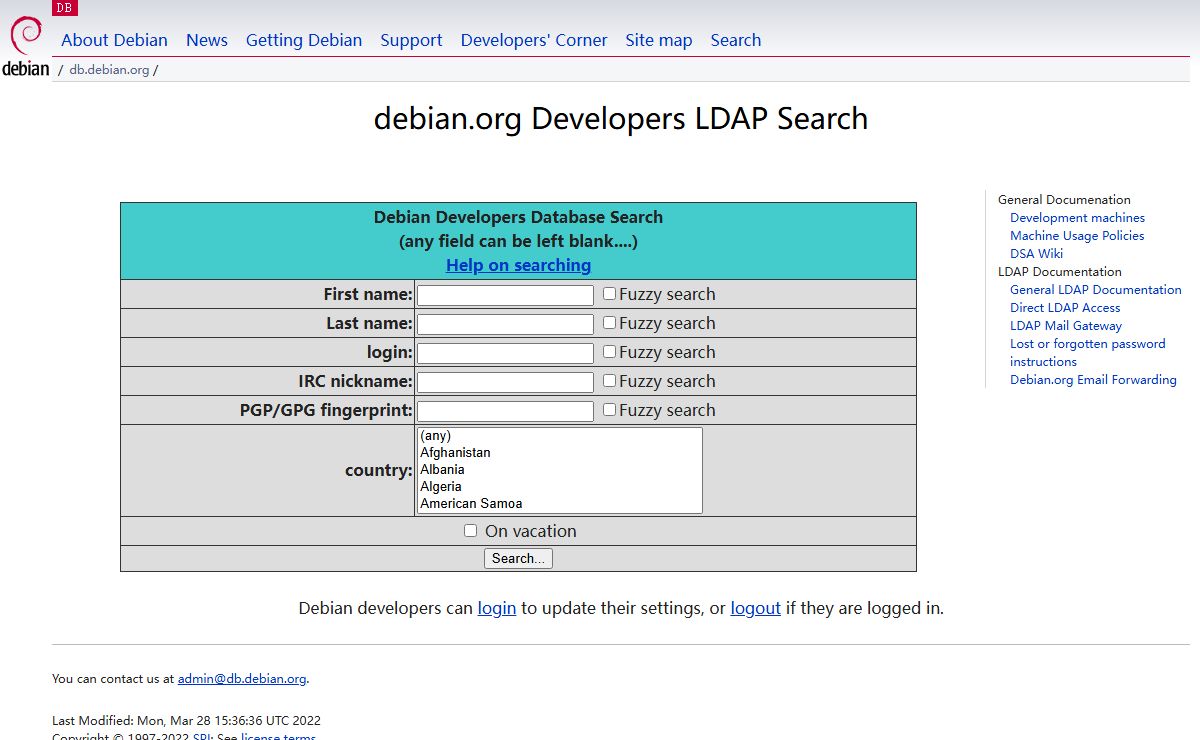Image resolution: width=1200 pixels, height=740 pixels.
Task: Open Getting Debian in navigation
Action: 304,40
